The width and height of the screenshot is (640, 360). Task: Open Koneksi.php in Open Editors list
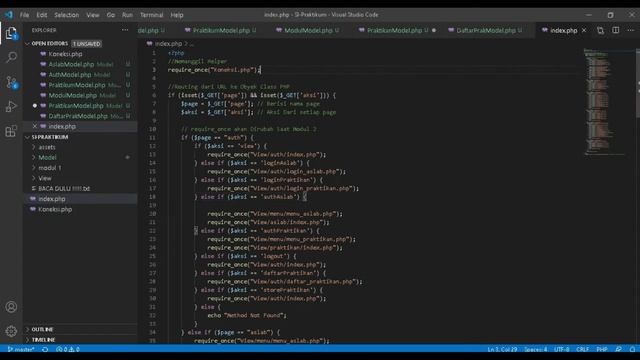(65, 54)
